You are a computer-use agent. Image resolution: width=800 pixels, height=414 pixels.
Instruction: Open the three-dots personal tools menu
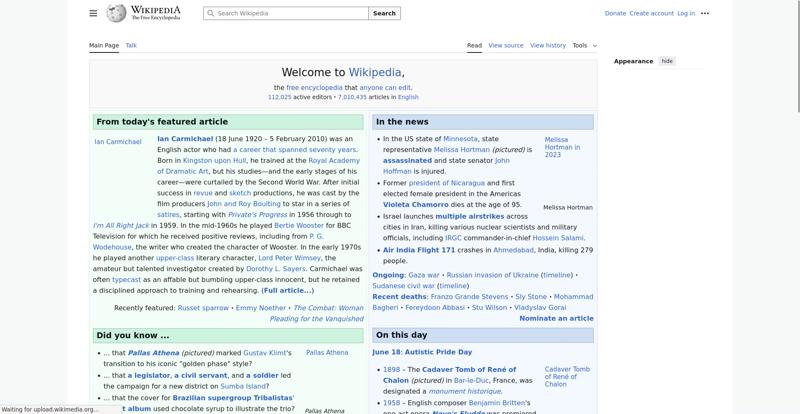[x=705, y=13]
